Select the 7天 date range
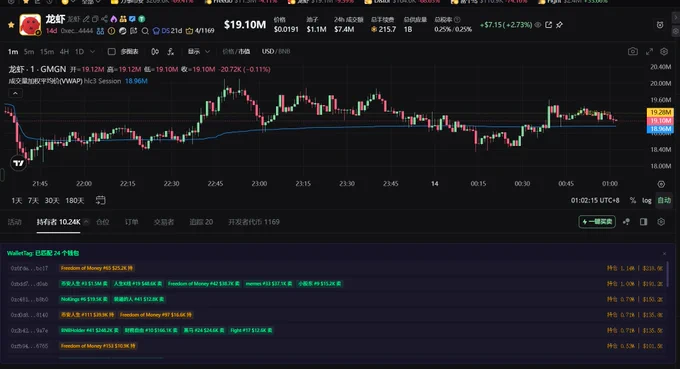 [33, 200]
